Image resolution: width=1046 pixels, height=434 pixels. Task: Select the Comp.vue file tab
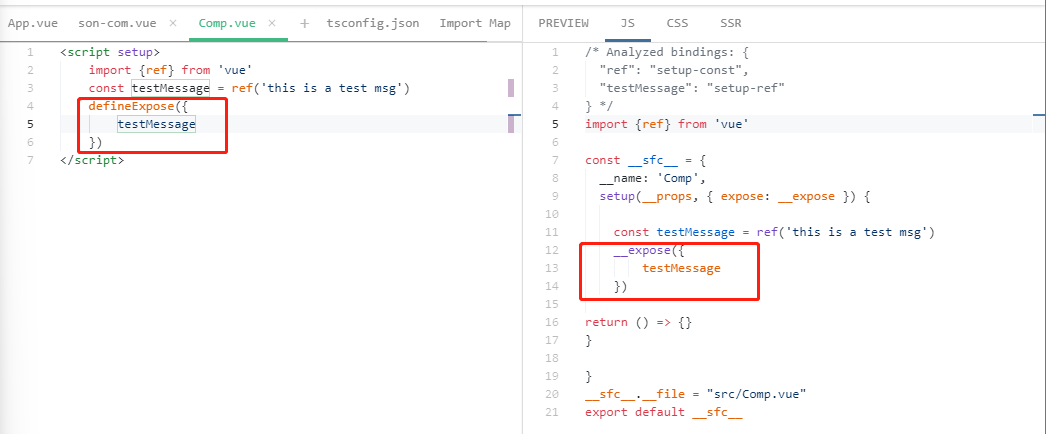click(x=227, y=23)
